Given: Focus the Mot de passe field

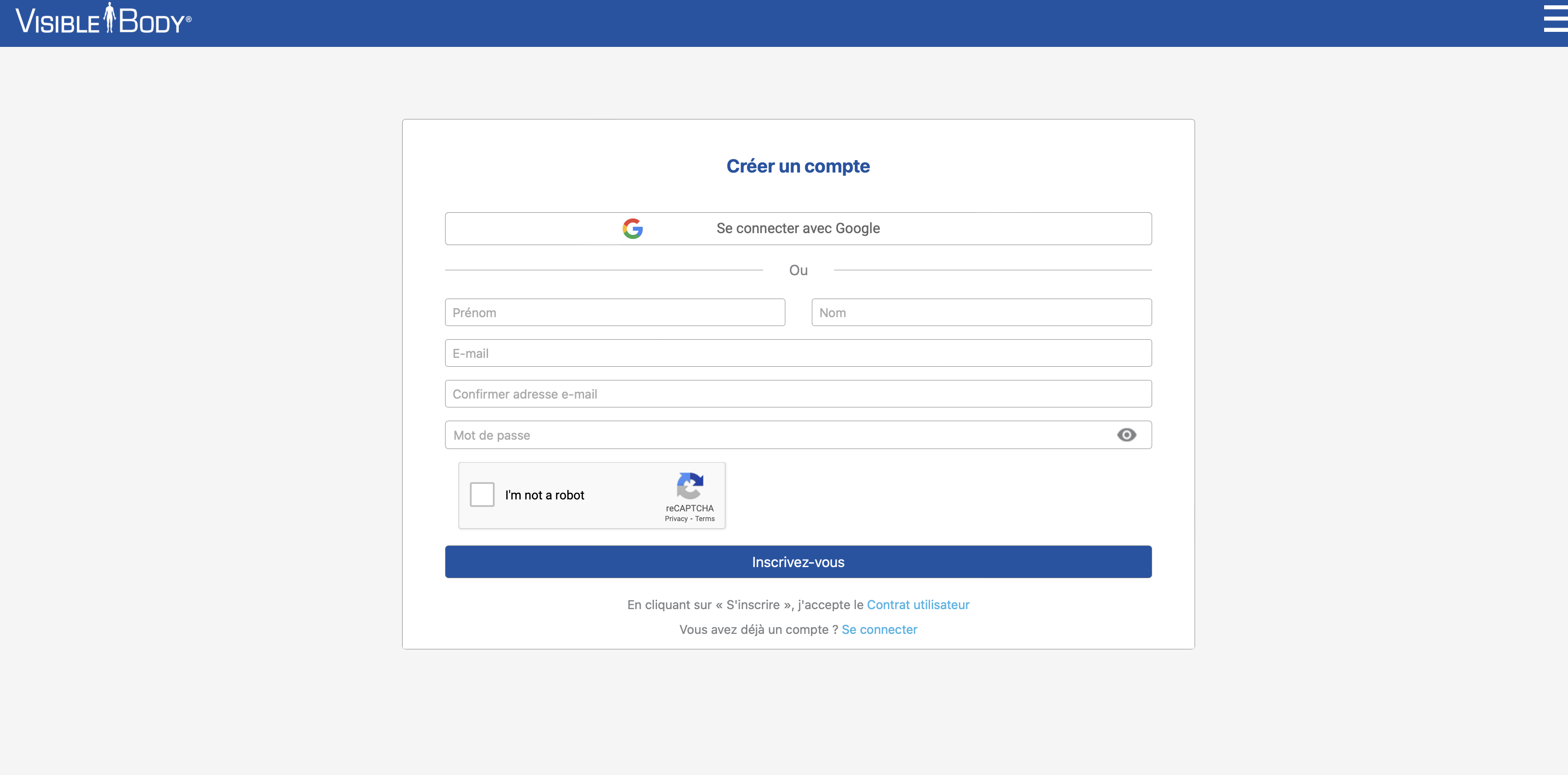Looking at the screenshot, I should (798, 435).
